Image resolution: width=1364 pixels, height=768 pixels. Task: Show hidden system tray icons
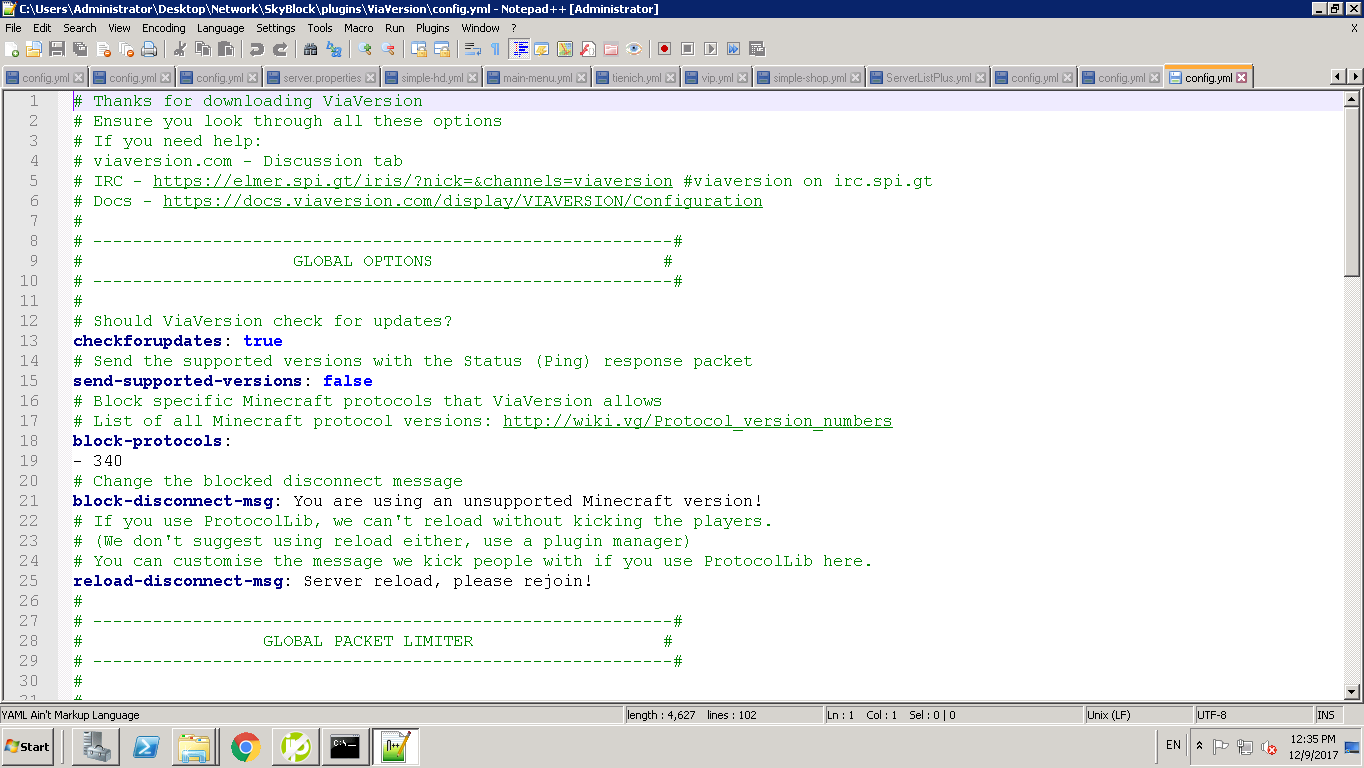[x=1199, y=746]
